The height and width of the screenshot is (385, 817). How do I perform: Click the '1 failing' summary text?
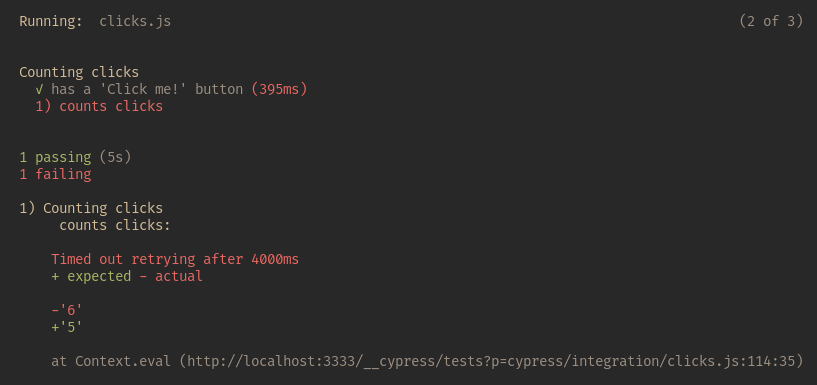point(55,174)
